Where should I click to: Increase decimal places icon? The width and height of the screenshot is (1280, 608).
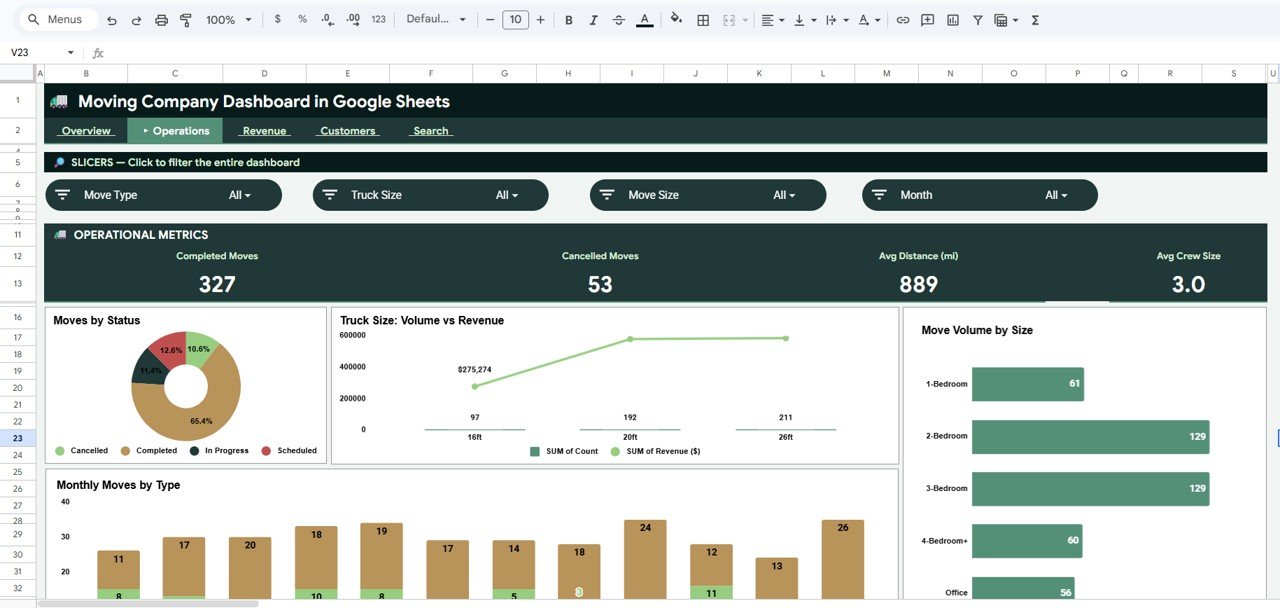[x=352, y=20]
